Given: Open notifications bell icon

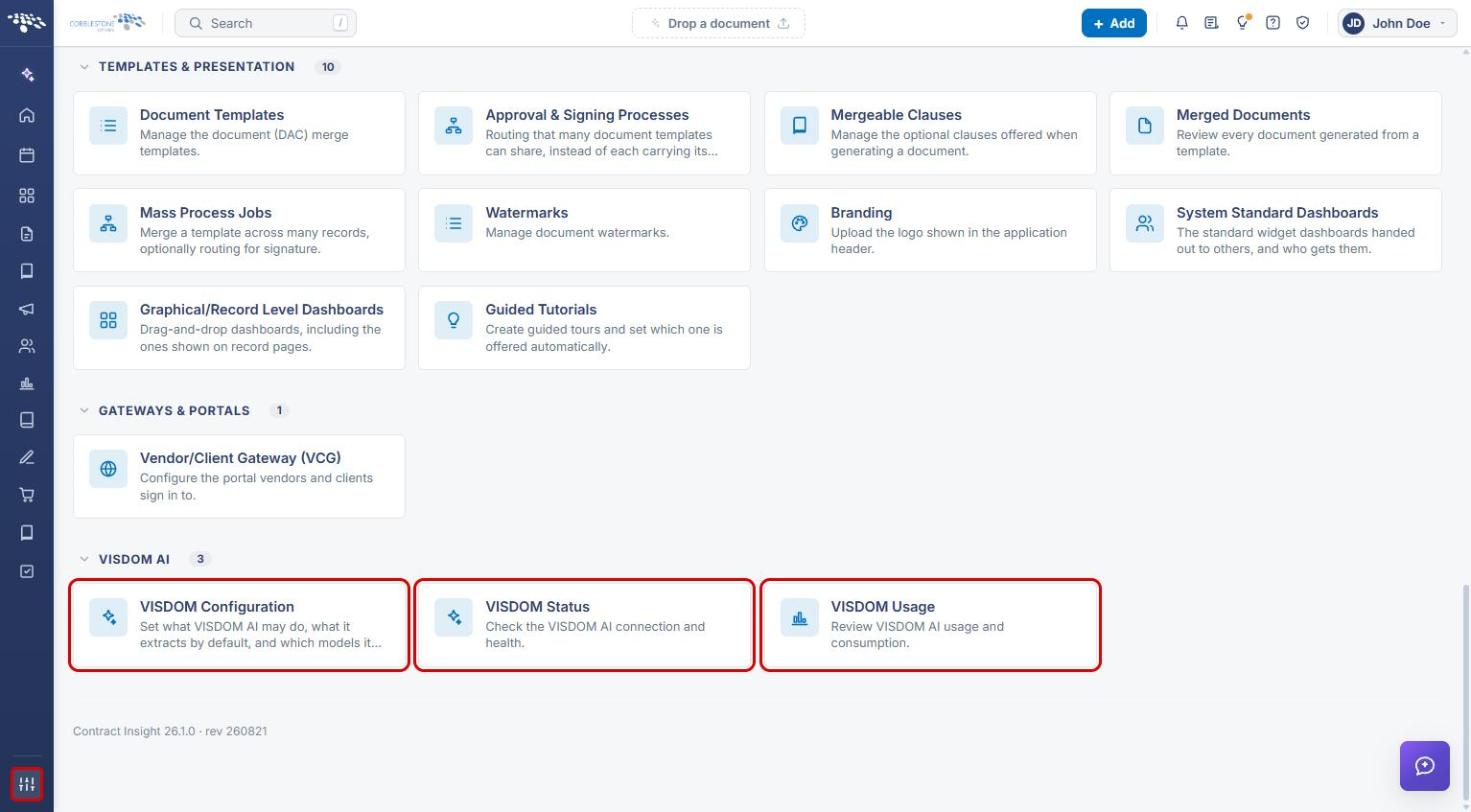Looking at the screenshot, I should (1182, 23).
